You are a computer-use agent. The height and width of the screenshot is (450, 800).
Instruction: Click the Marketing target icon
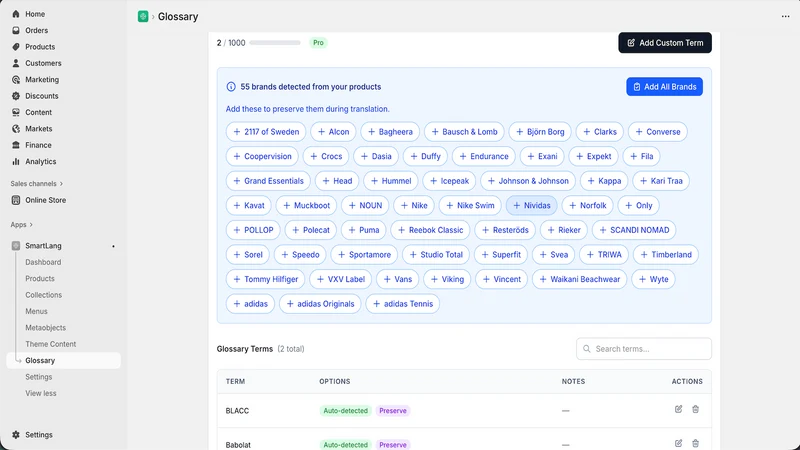16,80
